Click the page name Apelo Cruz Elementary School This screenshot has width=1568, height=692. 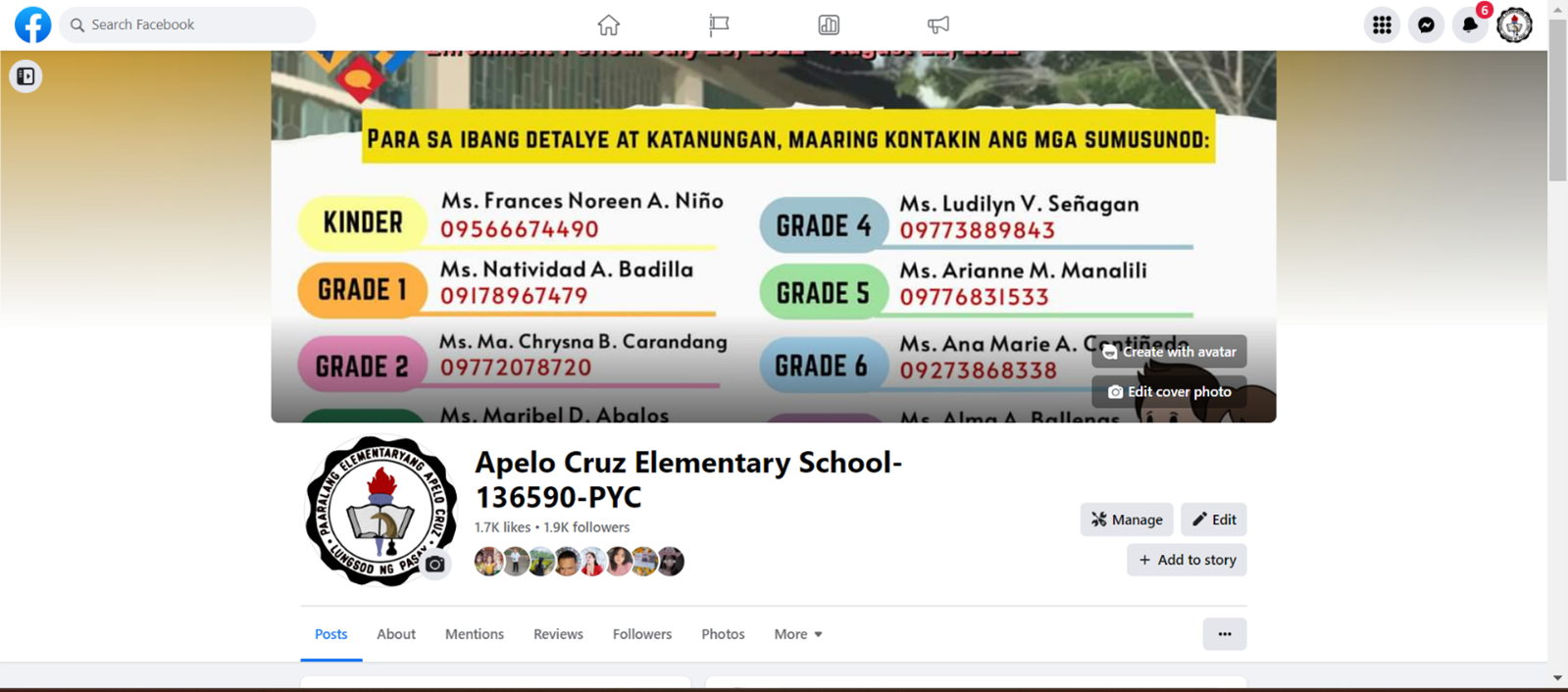pyautogui.click(x=688, y=479)
